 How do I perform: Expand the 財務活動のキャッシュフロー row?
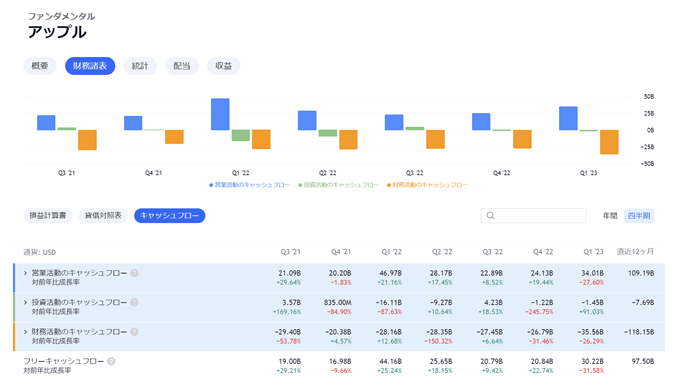click(x=25, y=332)
